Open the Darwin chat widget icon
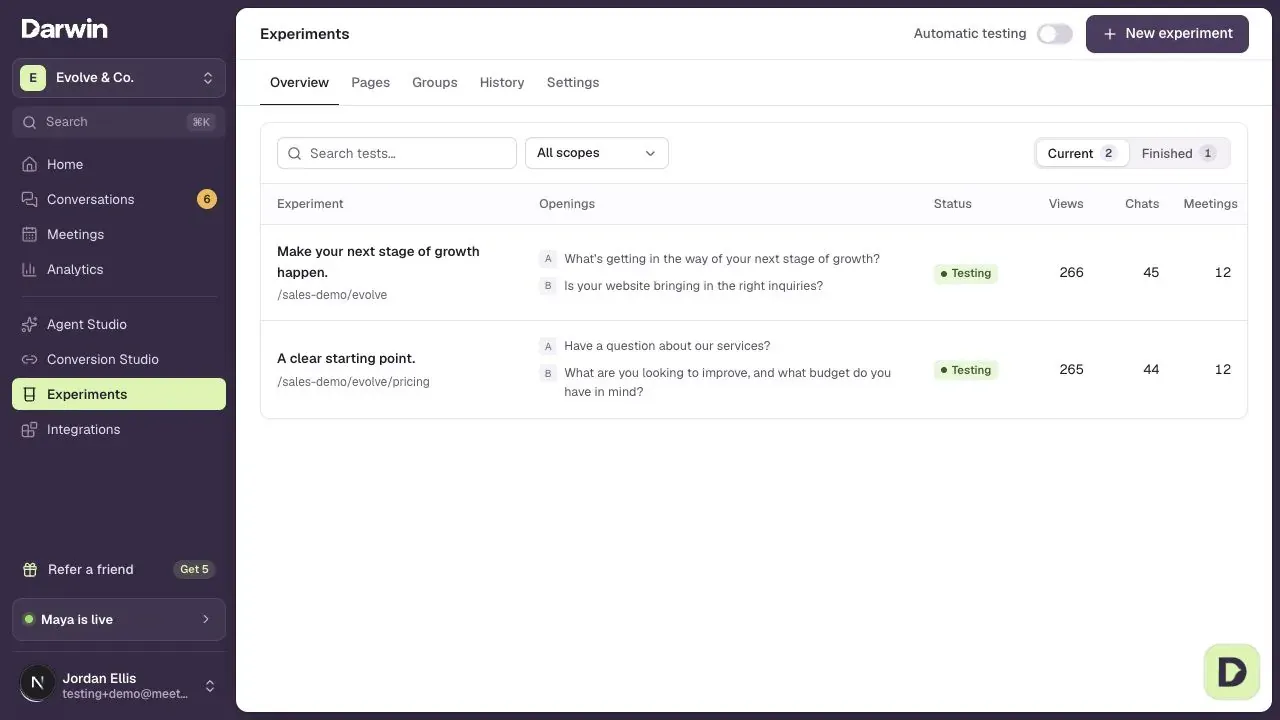1280x720 pixels. coord(1231,671)
